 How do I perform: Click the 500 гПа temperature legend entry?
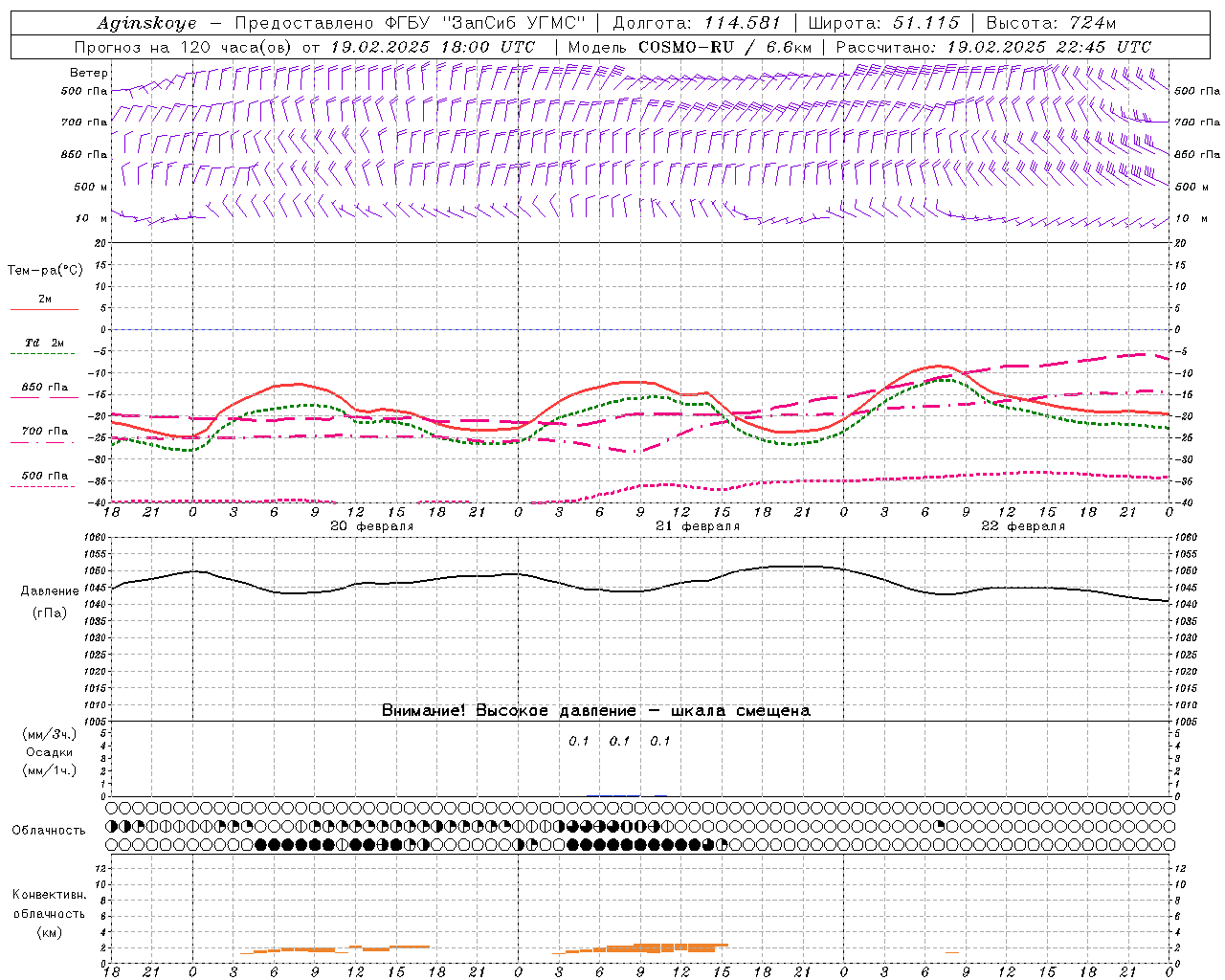44,476
